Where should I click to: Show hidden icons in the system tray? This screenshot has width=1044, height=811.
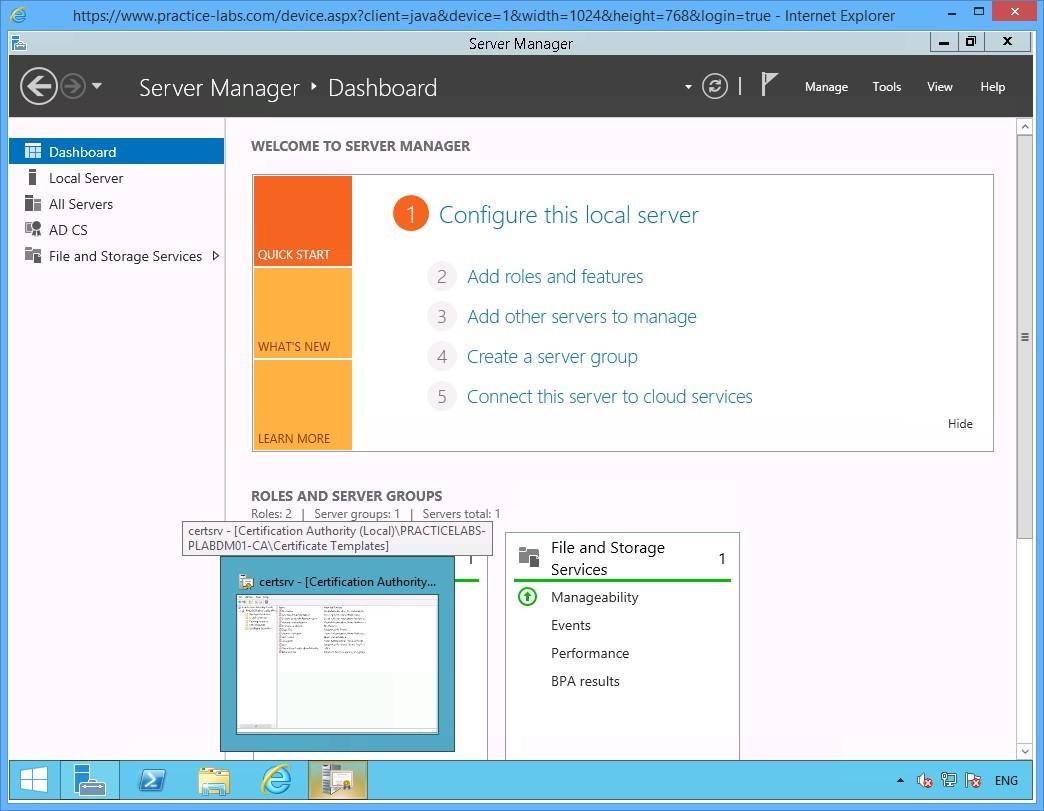[x=899, y=780]
